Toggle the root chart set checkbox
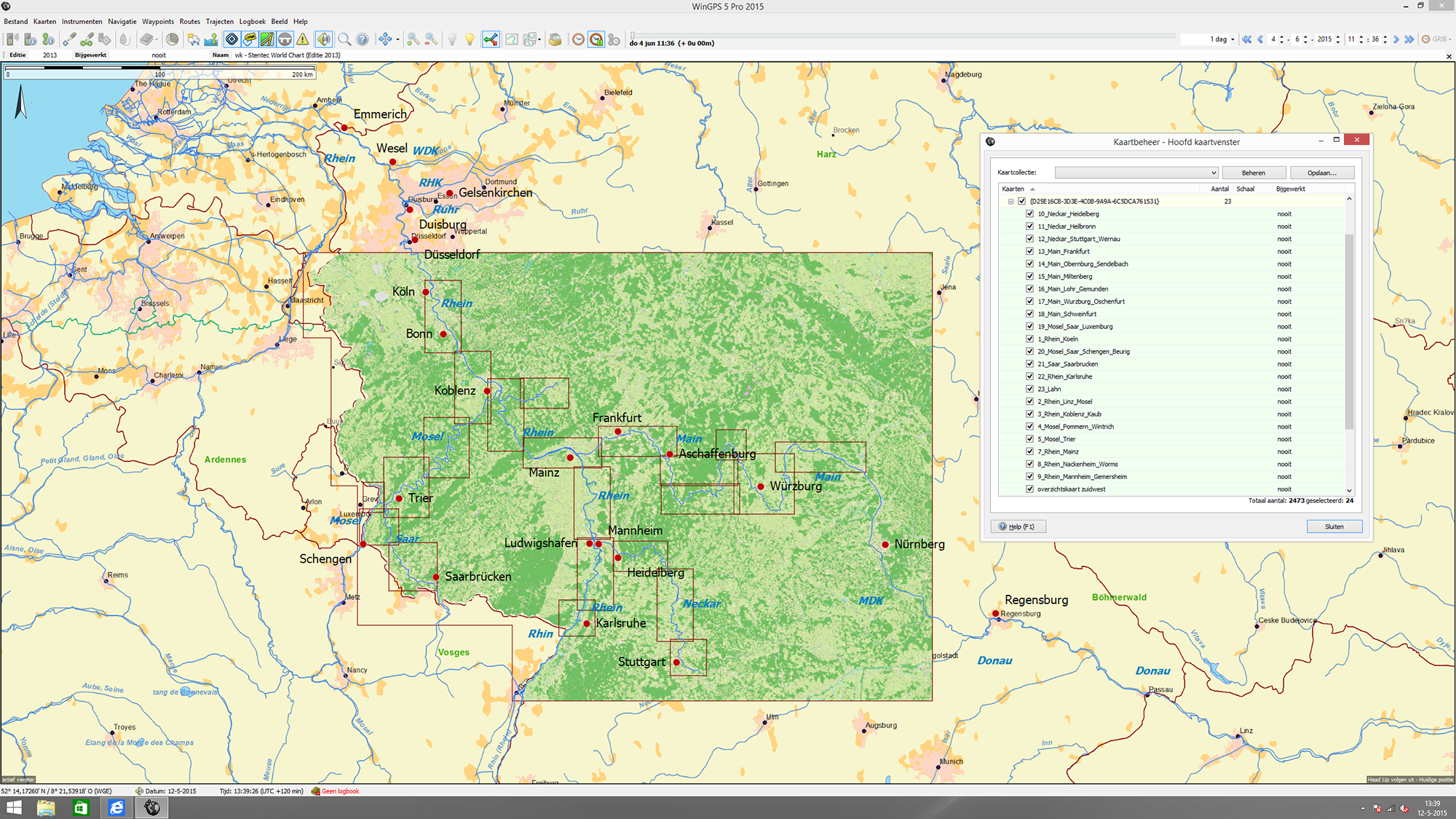Viewport: 1456px width, 819px height. pos(1021,202)
